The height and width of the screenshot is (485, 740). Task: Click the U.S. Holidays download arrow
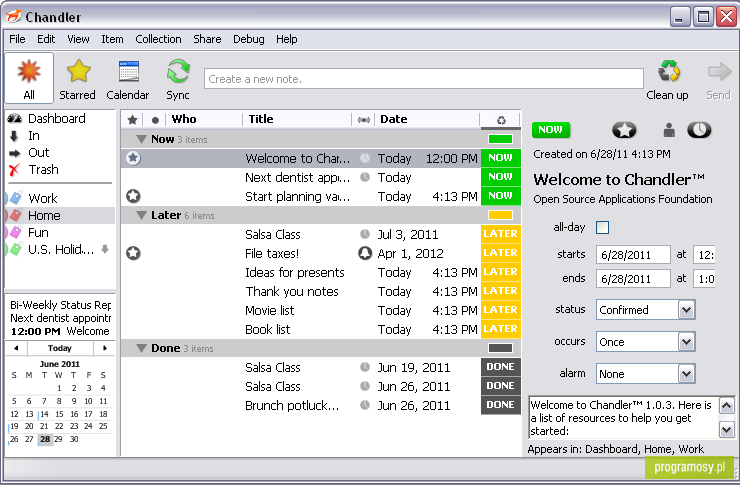tap(105, 249)
